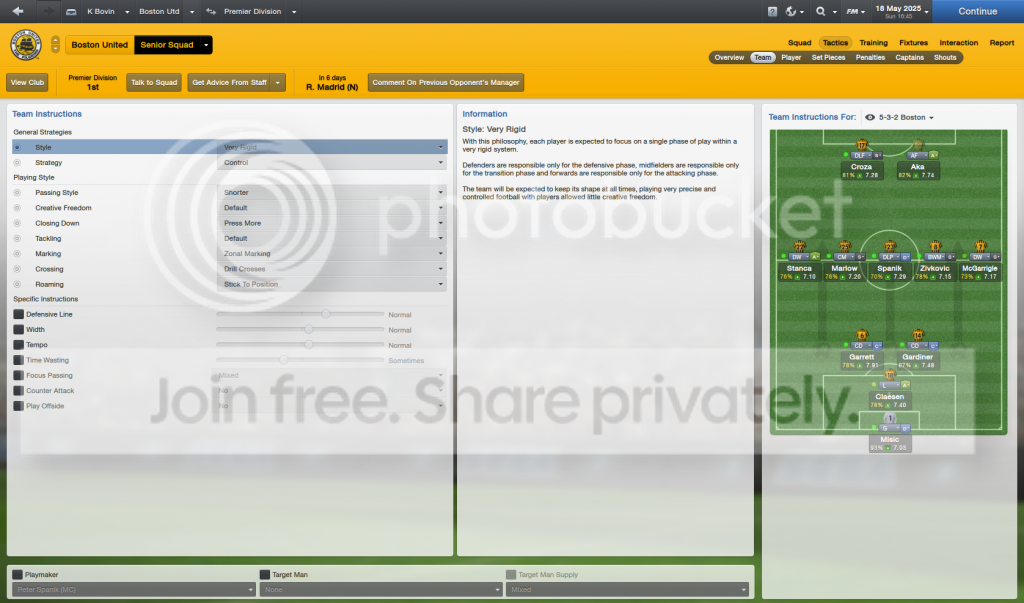Open the help question mark icon
1024x603 pixels.
tap(773, 11)
